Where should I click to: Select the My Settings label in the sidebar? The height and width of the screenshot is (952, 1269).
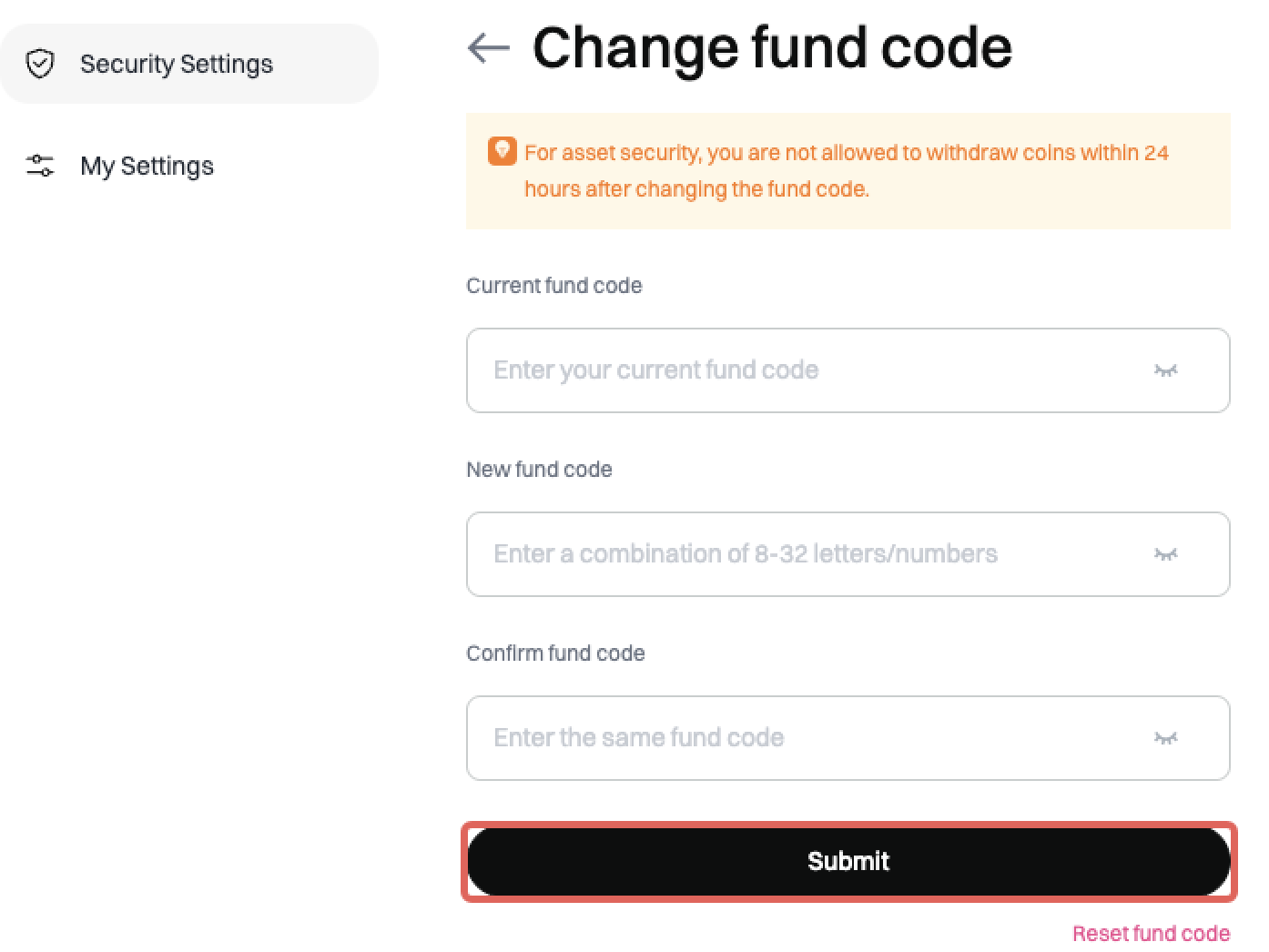click(147, 166)
